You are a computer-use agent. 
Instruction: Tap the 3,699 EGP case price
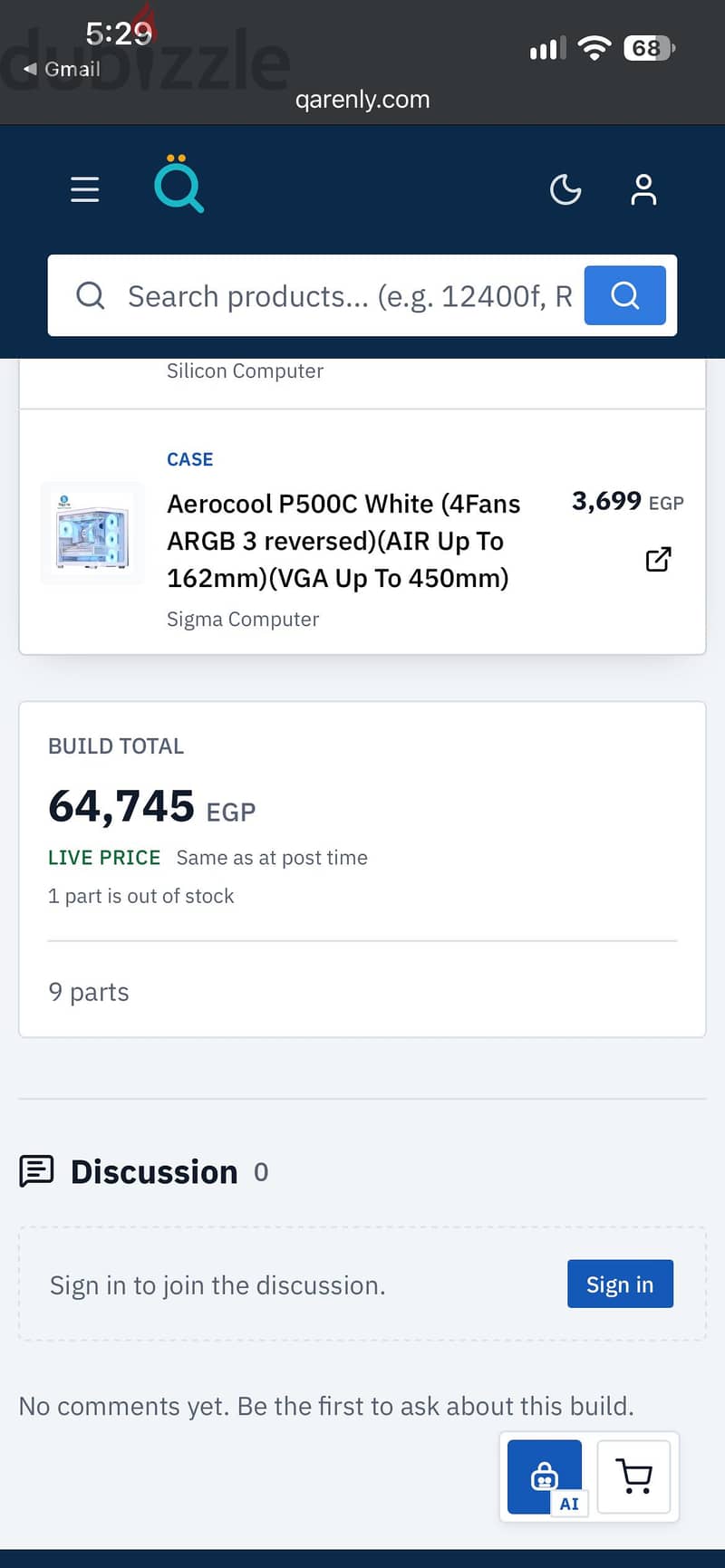click(x=627, y=501)
